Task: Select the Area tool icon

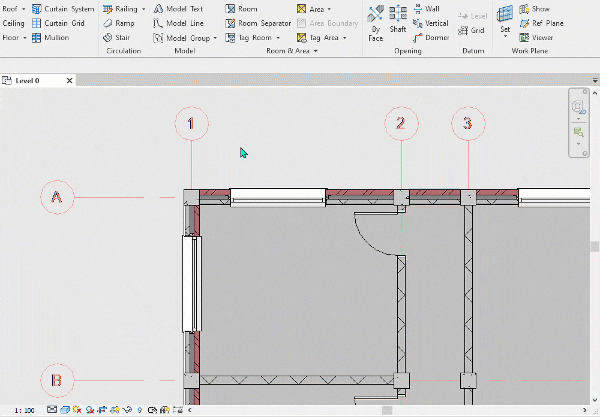Action: [302, 9]
